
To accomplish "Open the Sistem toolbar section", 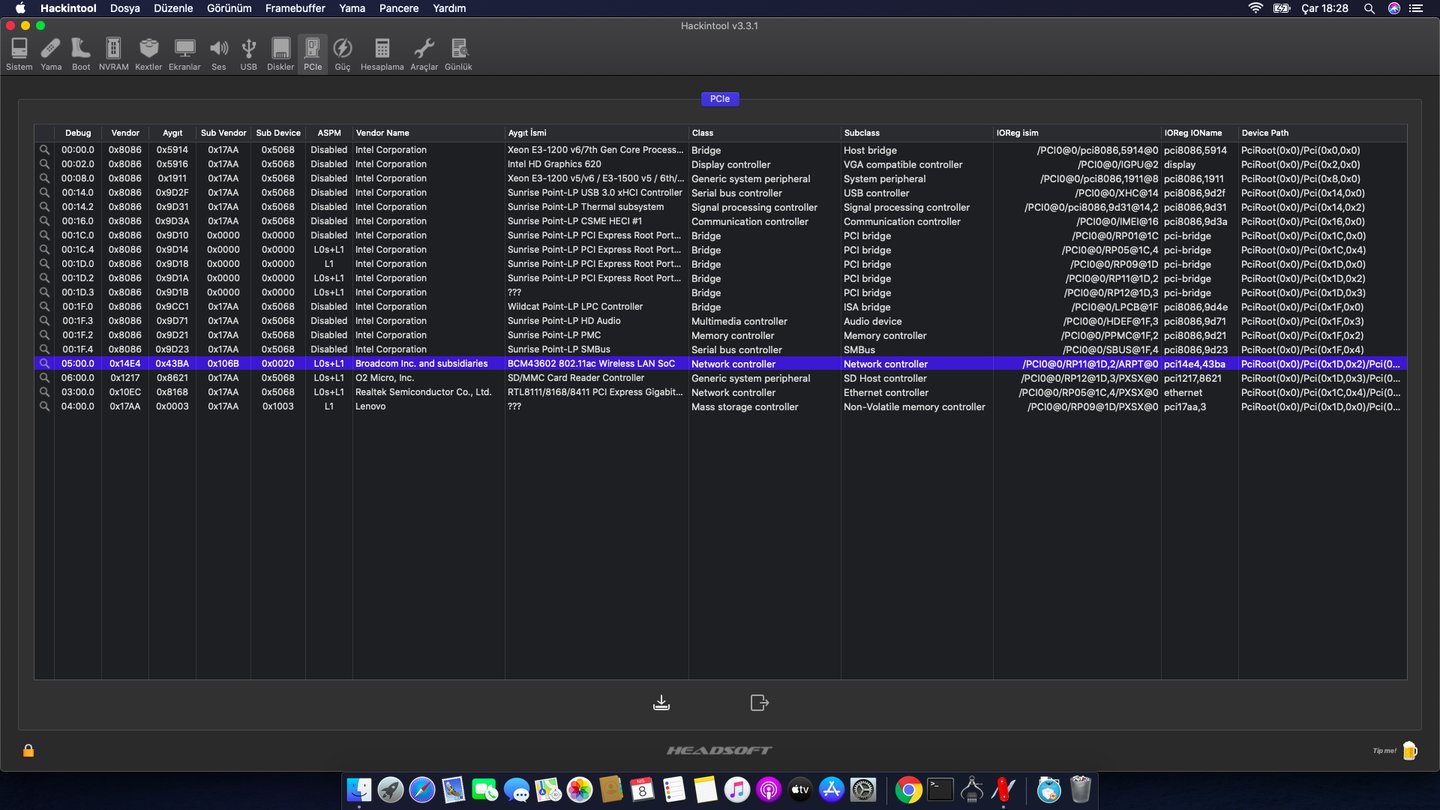I will [19, 54].
